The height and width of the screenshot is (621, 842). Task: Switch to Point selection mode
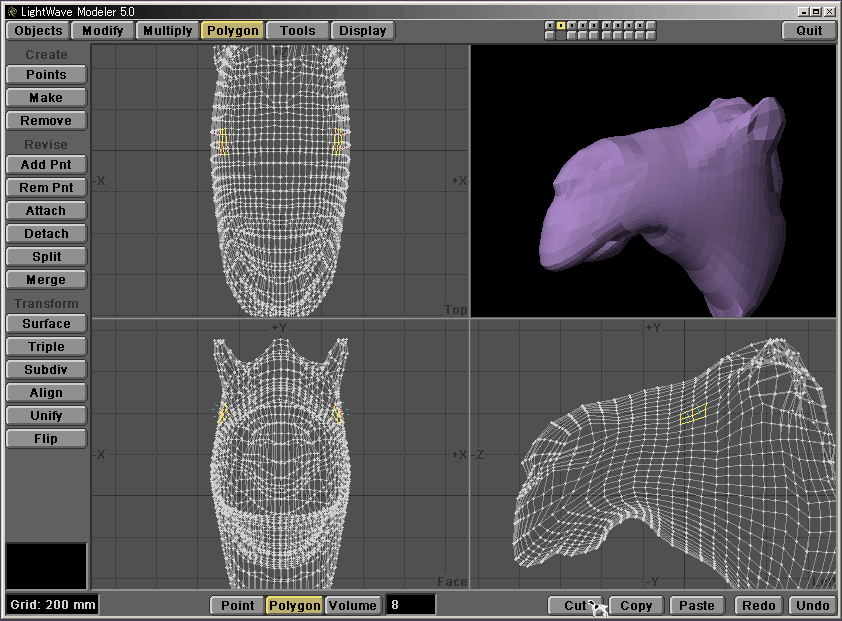click(x=237, y=605)
